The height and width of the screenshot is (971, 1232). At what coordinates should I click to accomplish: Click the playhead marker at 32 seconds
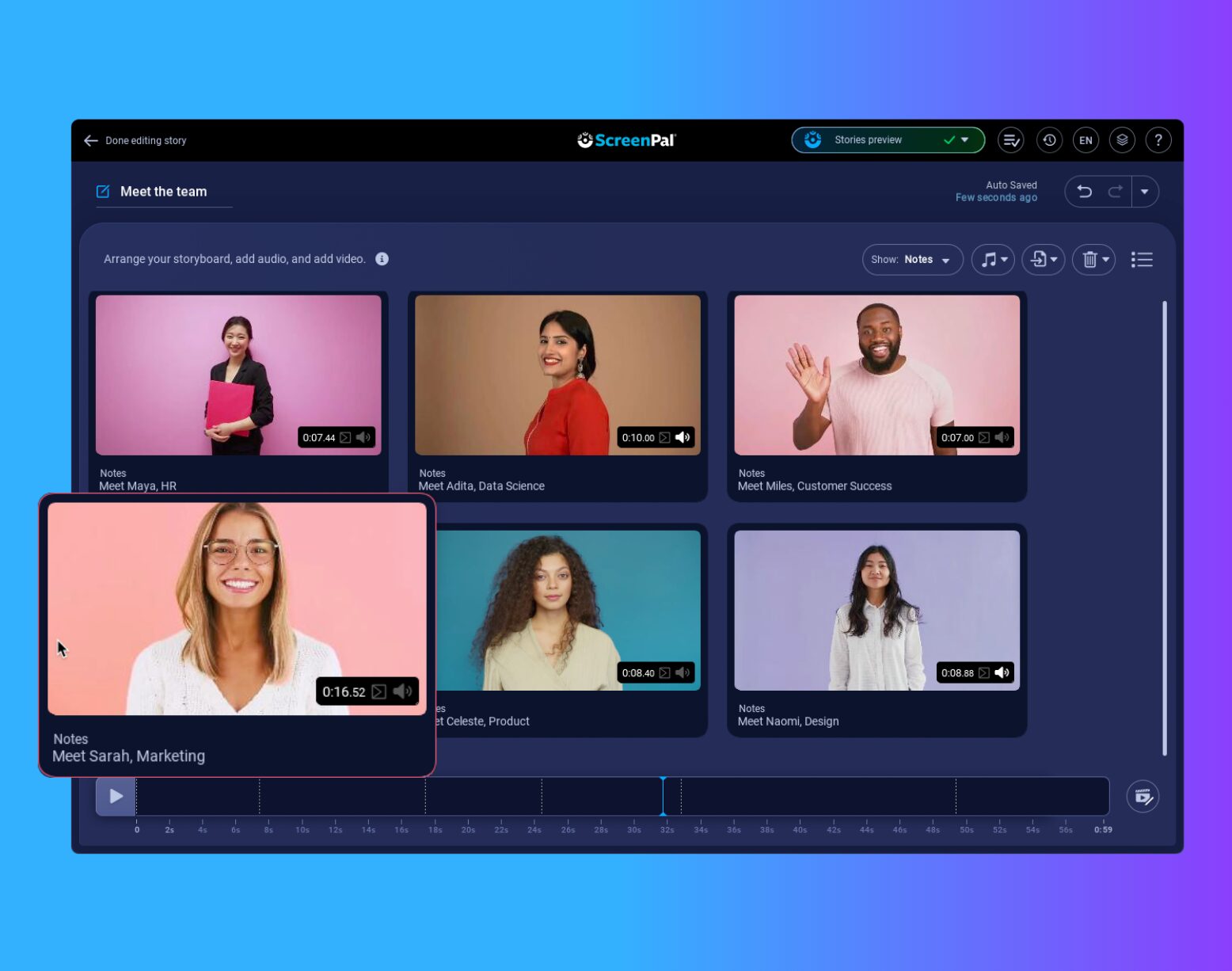tap(664, 796)
